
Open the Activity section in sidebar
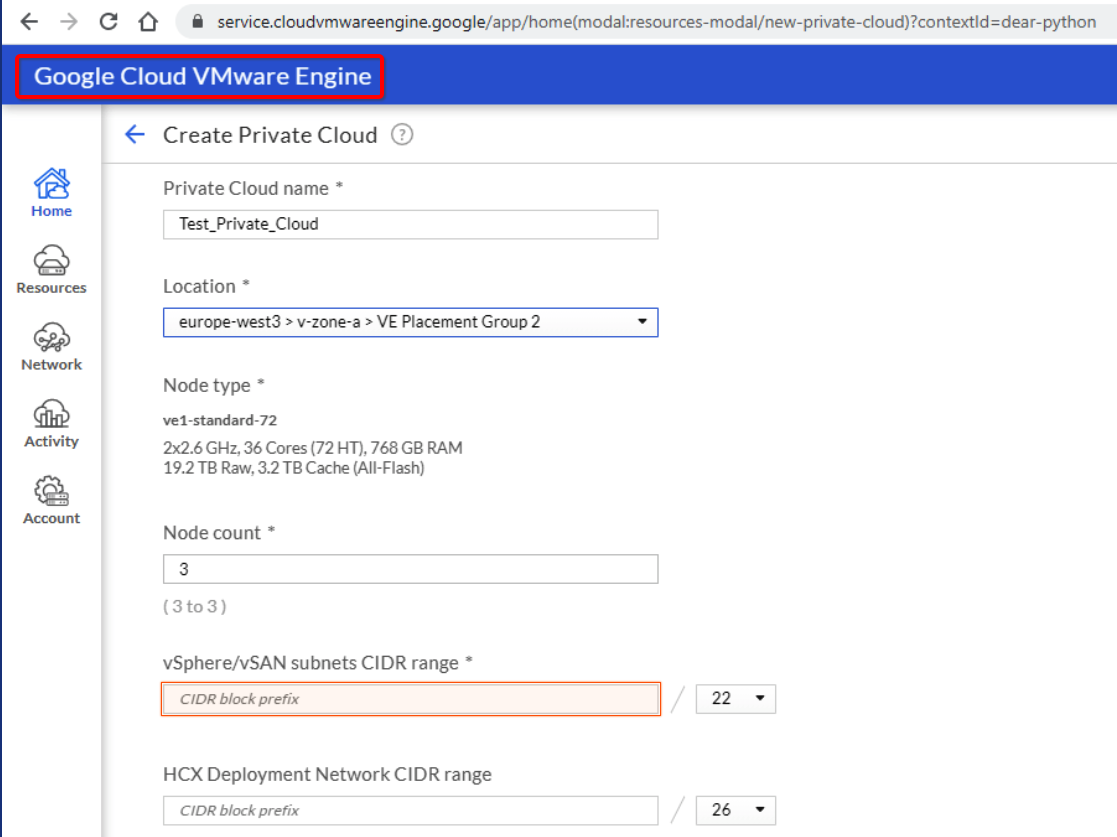[x=51, y=423]
